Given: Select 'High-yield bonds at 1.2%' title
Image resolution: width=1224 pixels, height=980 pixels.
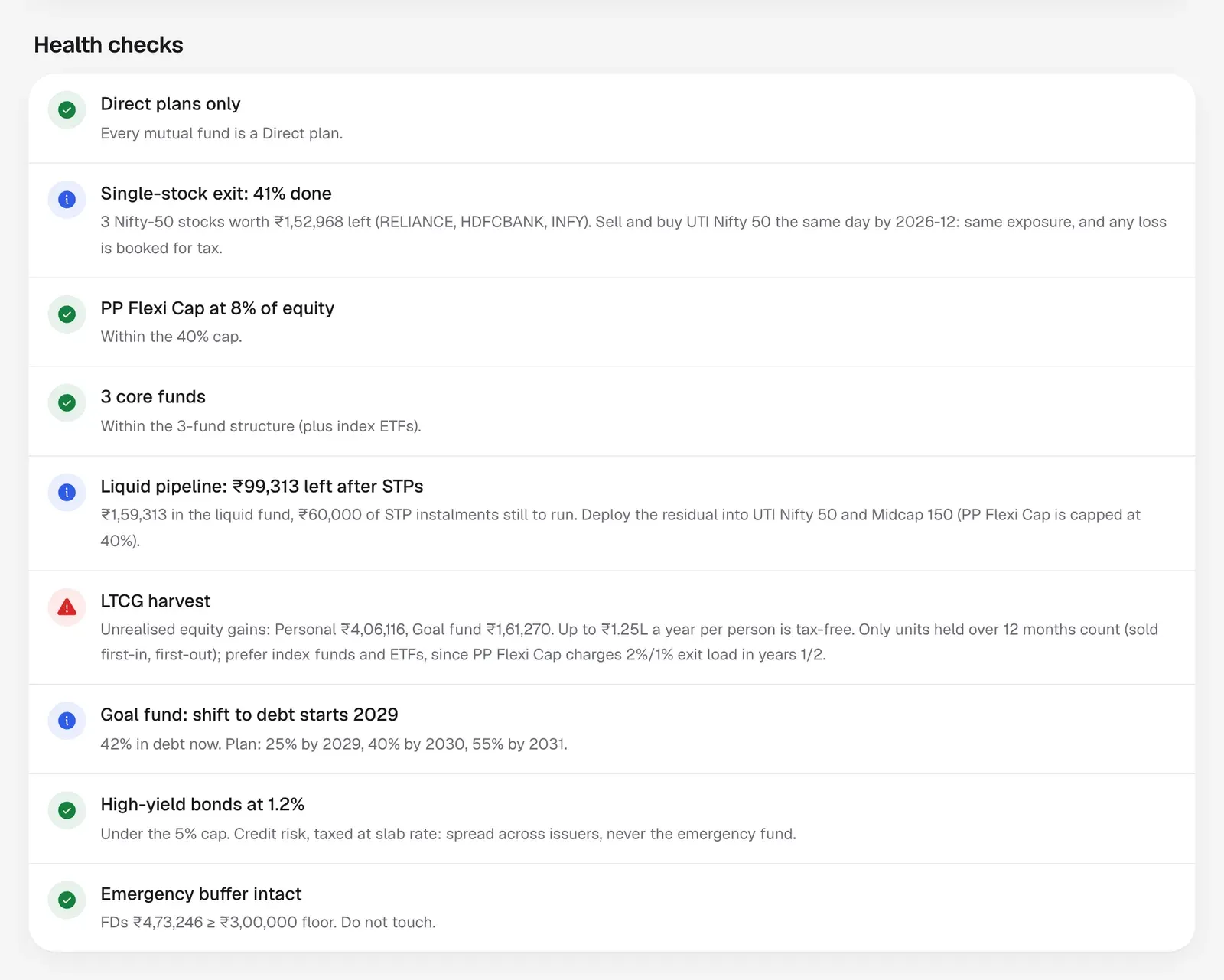Looking at the screenshot, I should (x=203, y=805).
